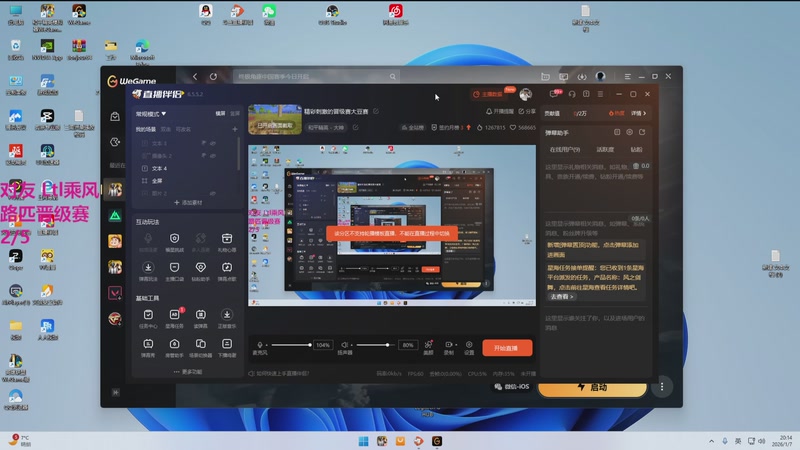Click the WeGame refresh icon
800x450 pixels.
[213, 77]
